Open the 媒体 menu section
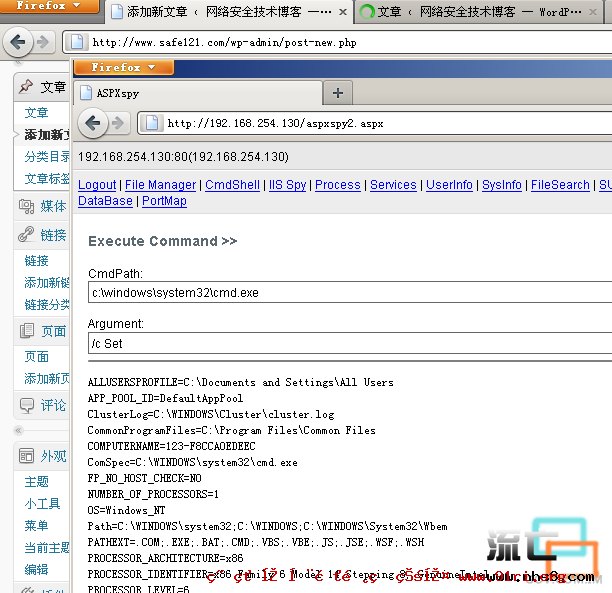The image size is (612, 593). 53,206
